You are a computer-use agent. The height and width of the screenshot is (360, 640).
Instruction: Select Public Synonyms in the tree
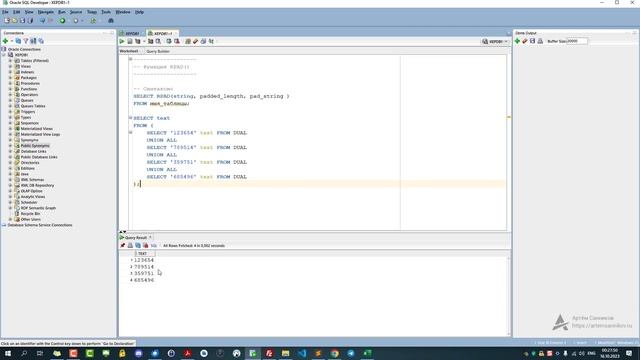[35, 146]
